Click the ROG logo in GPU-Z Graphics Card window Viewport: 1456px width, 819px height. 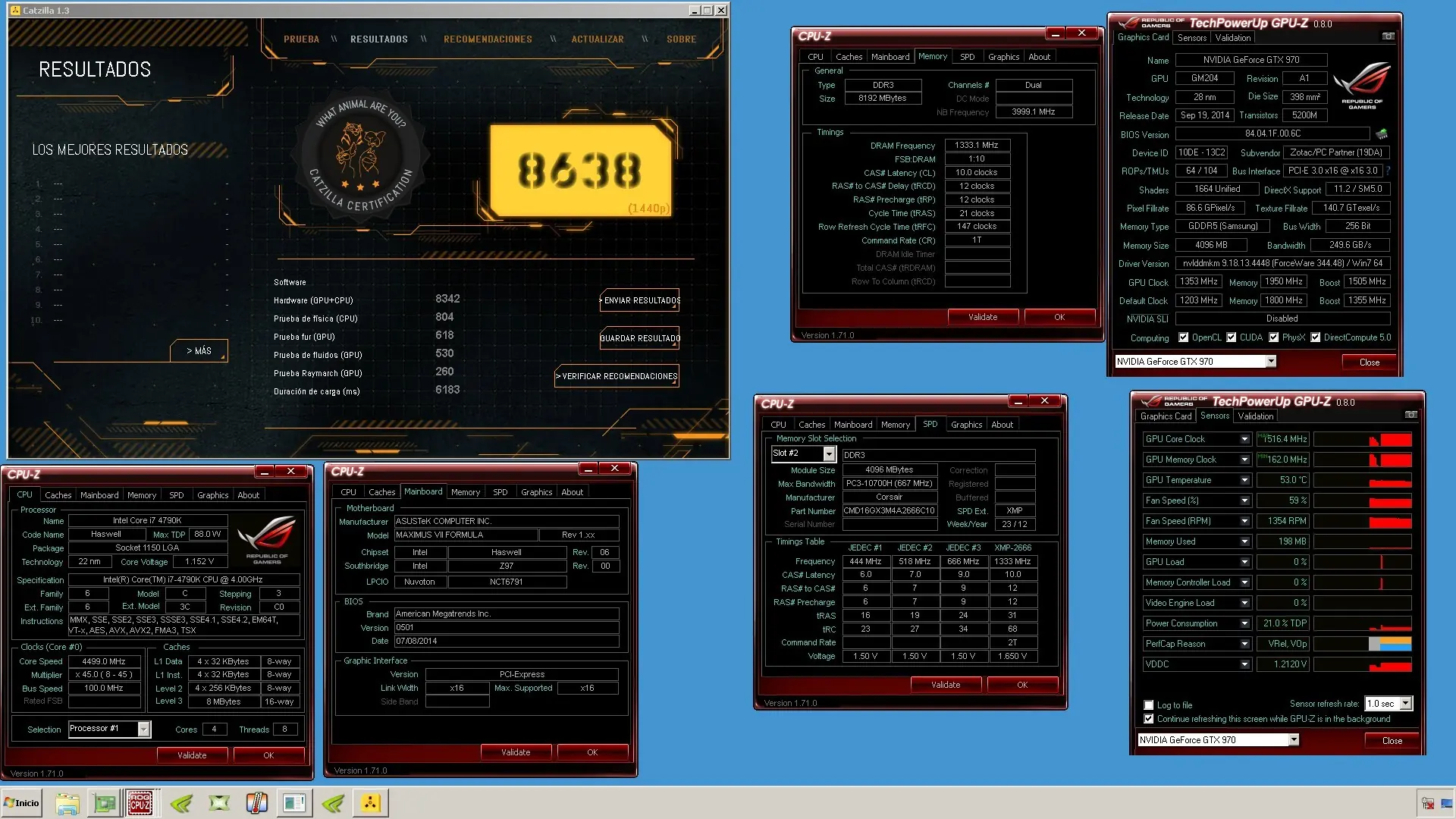point(1362,86)
